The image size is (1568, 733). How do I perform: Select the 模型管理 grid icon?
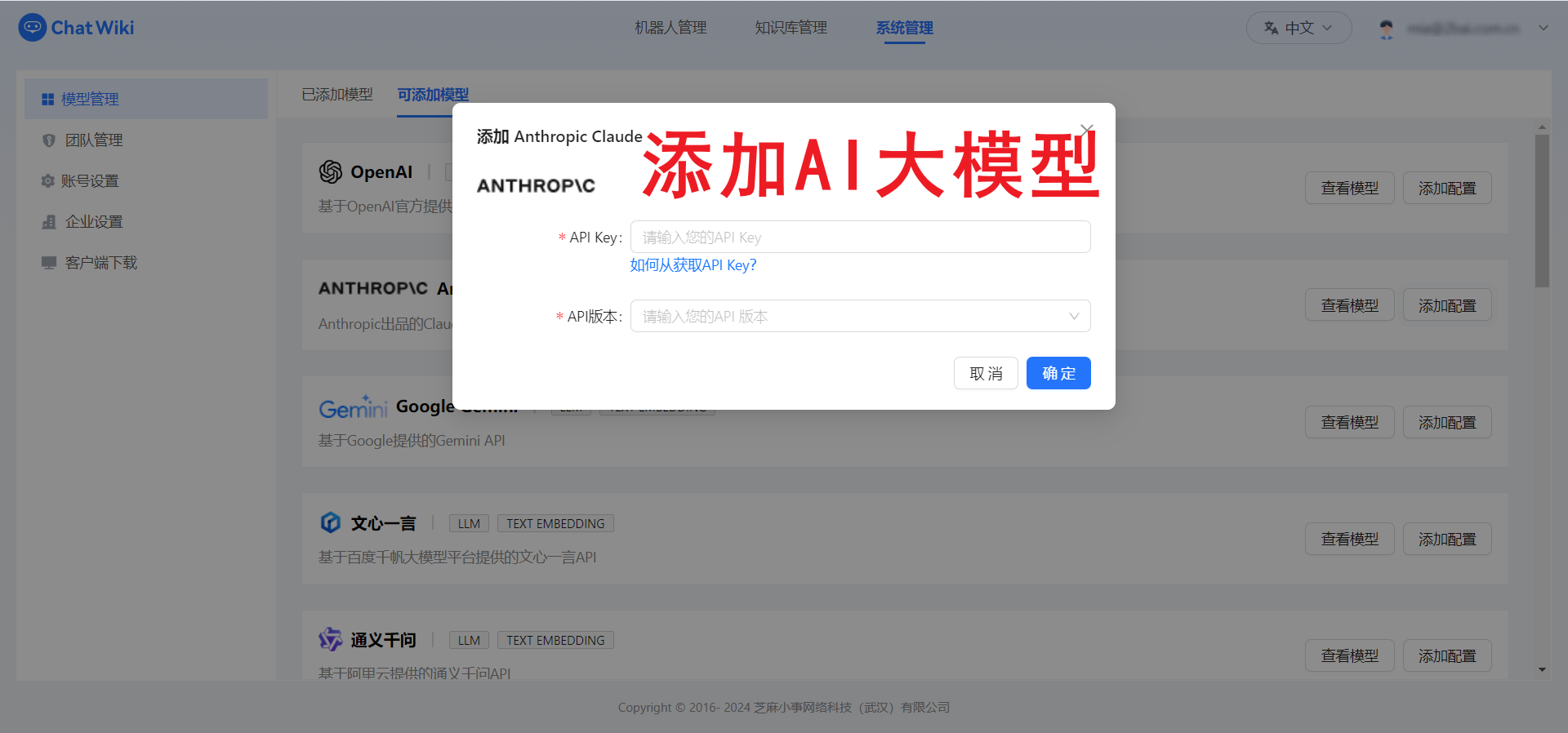47,99
